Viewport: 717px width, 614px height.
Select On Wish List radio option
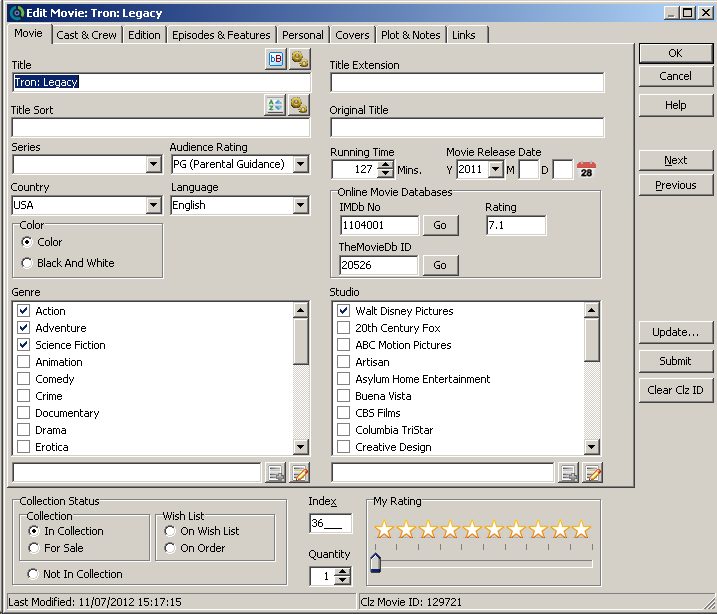170,531
